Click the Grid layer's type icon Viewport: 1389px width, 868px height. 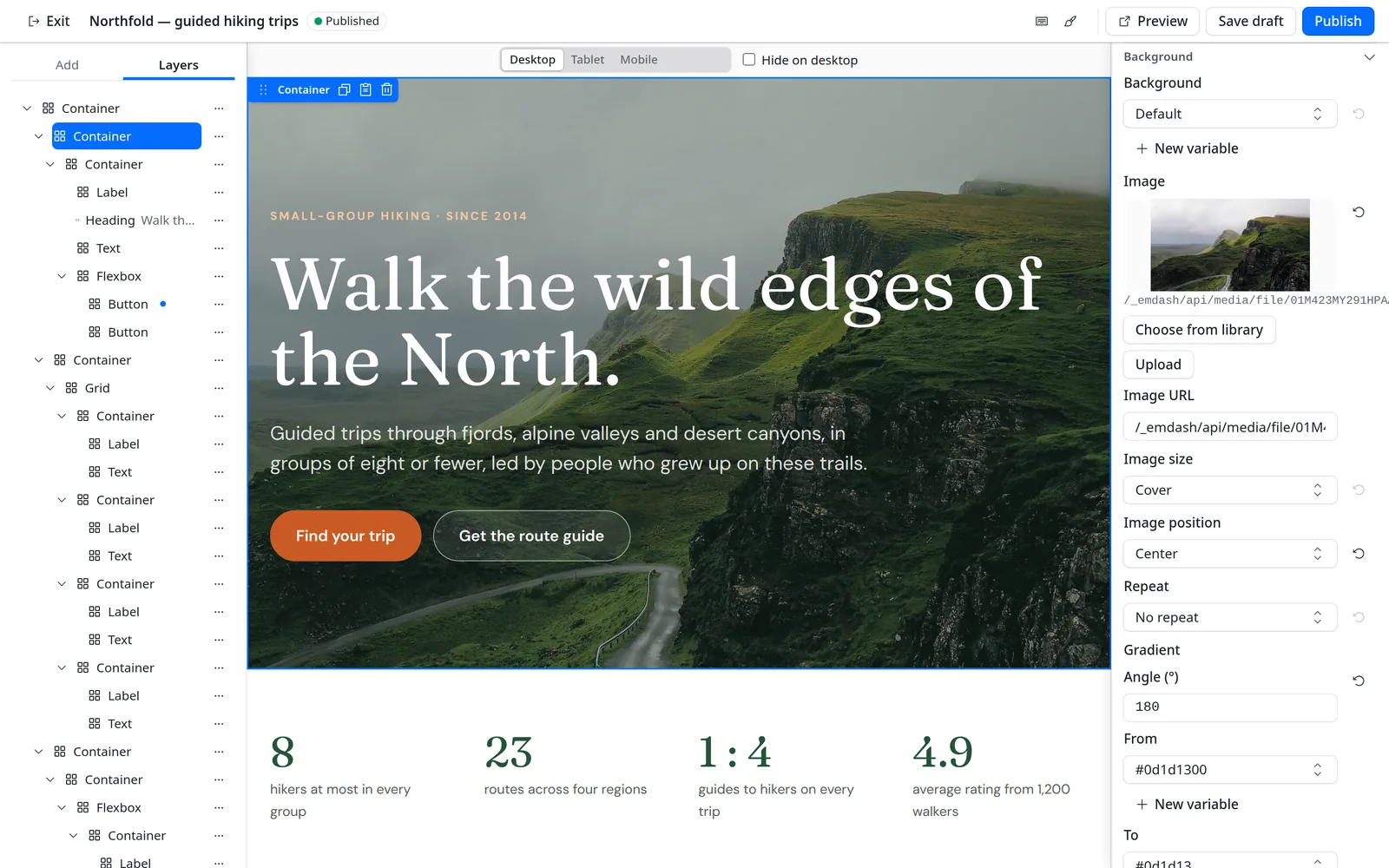click(71, 388)
